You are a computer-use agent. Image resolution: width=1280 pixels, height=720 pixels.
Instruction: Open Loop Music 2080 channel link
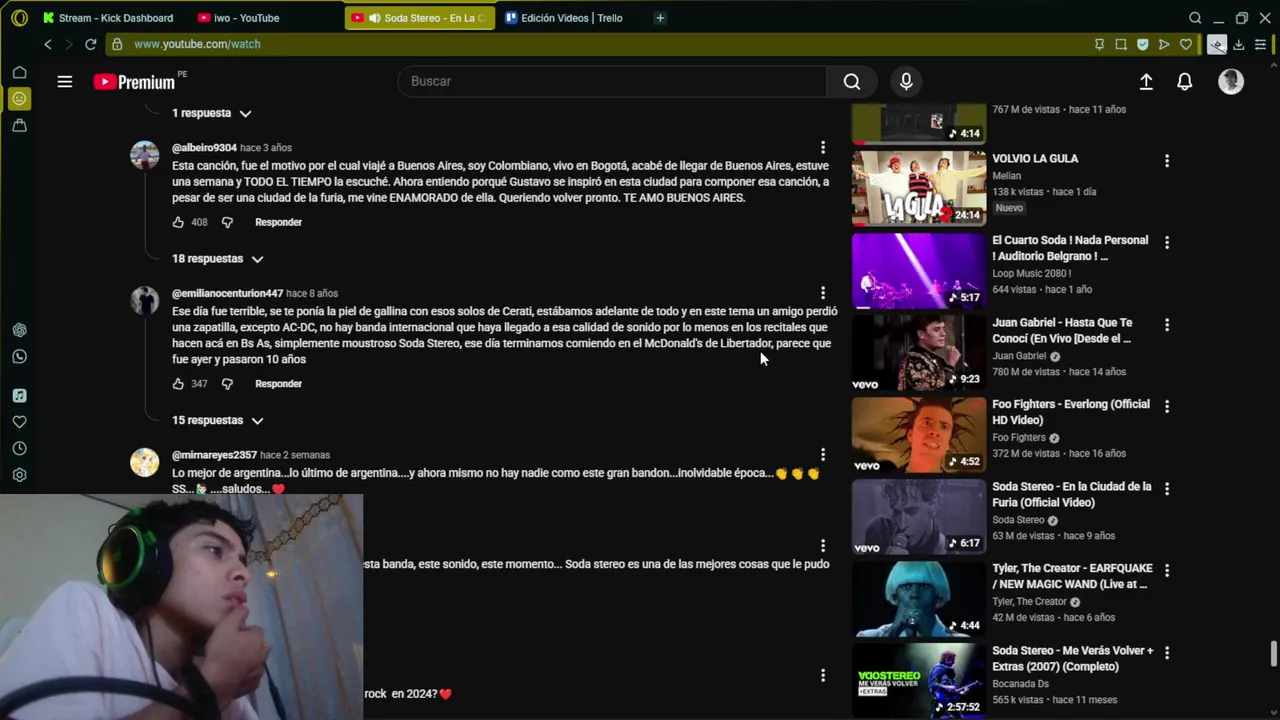click(1032, 274)
